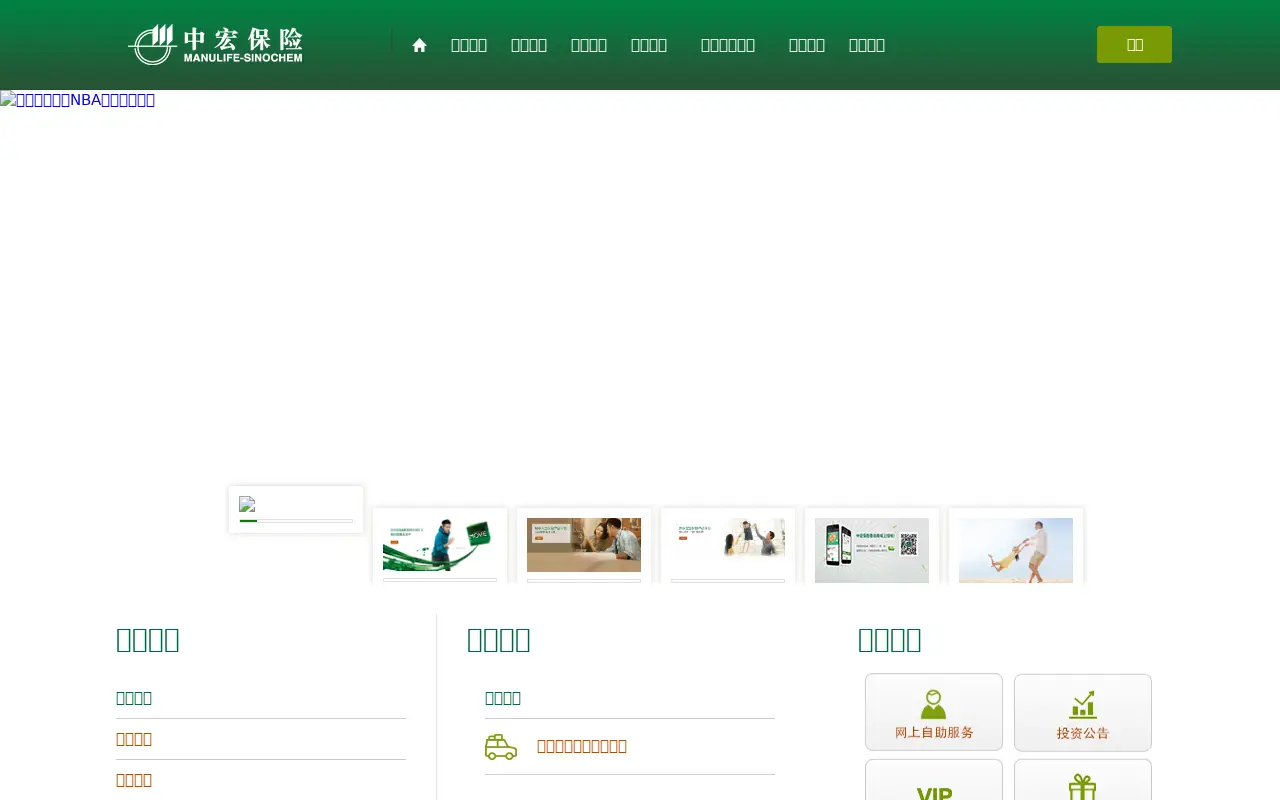Select the broken-image carousel thumbnail
1280x800 pixels.
[x=296, y=509]
